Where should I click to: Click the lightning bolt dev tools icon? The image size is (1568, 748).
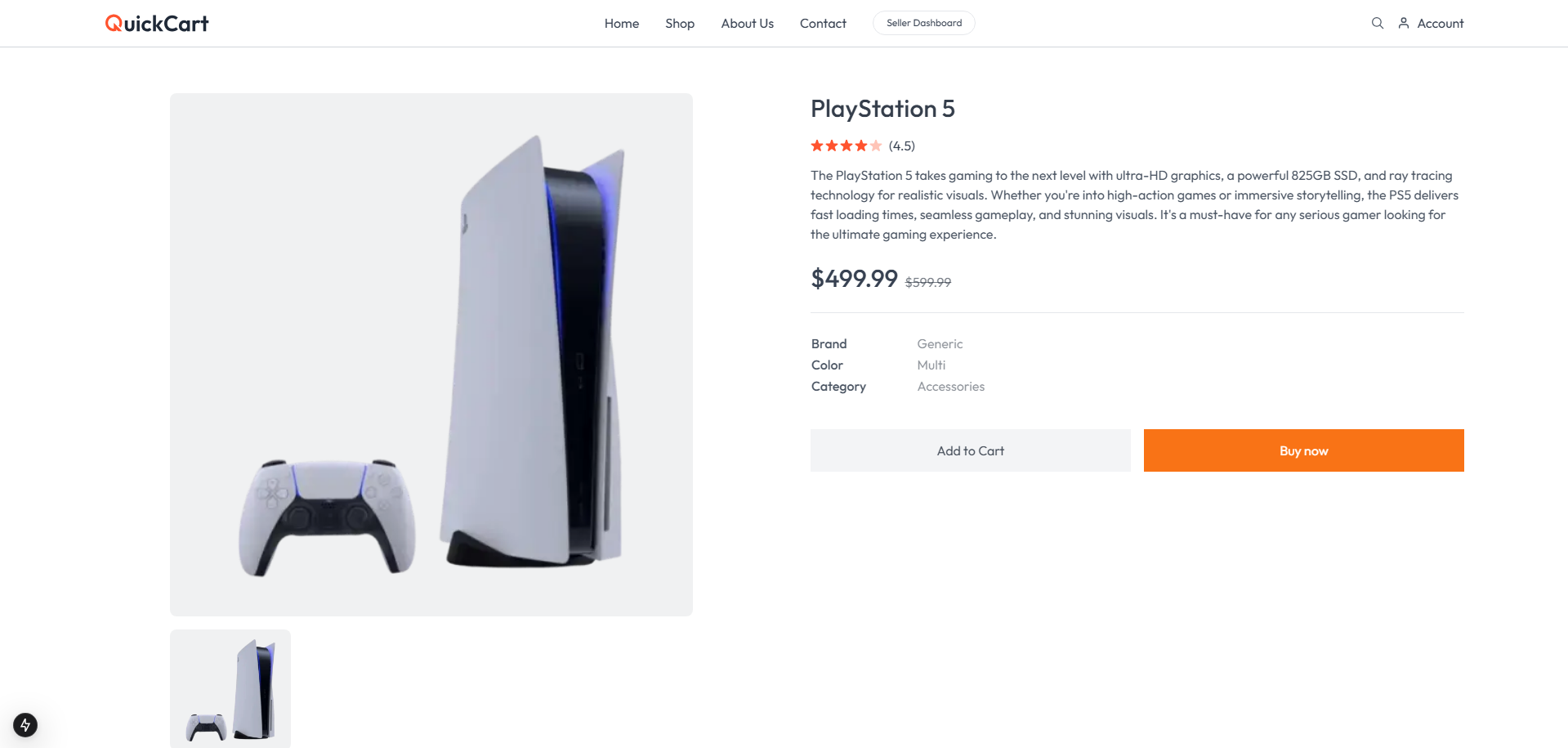[25, 724]
